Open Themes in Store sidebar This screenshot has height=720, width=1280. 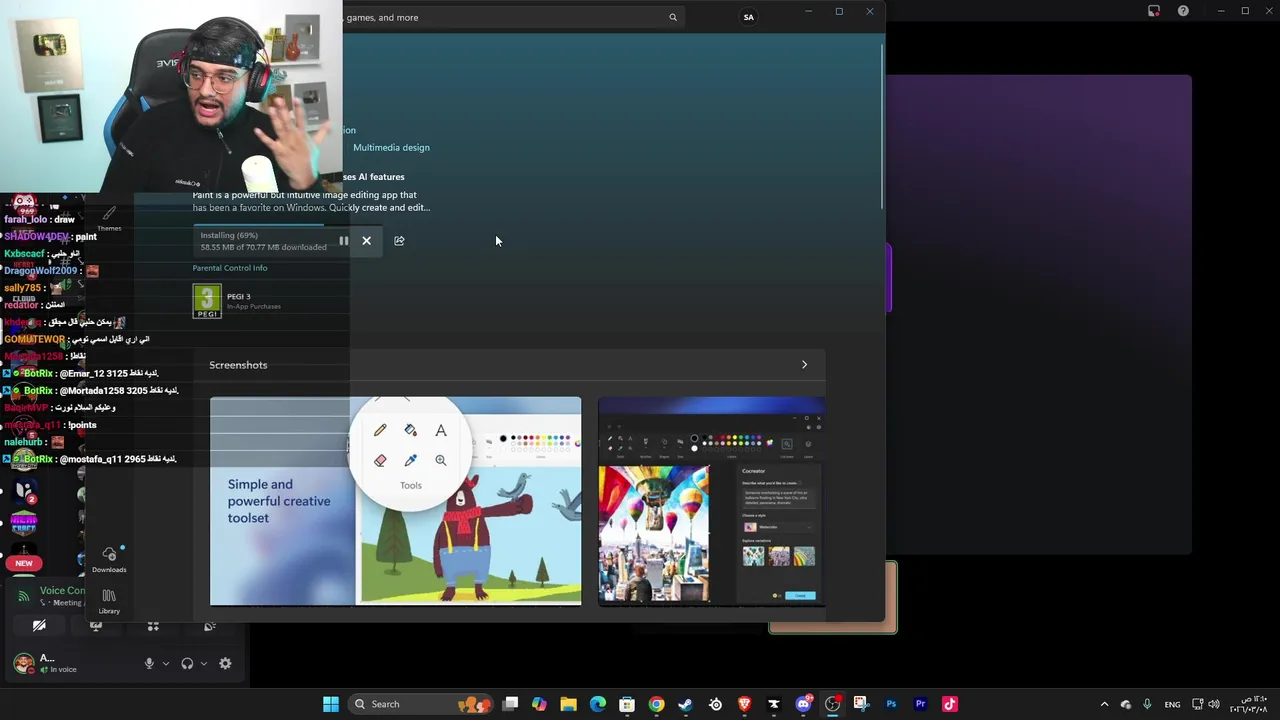pyautogui.click(x=109, y=217)
